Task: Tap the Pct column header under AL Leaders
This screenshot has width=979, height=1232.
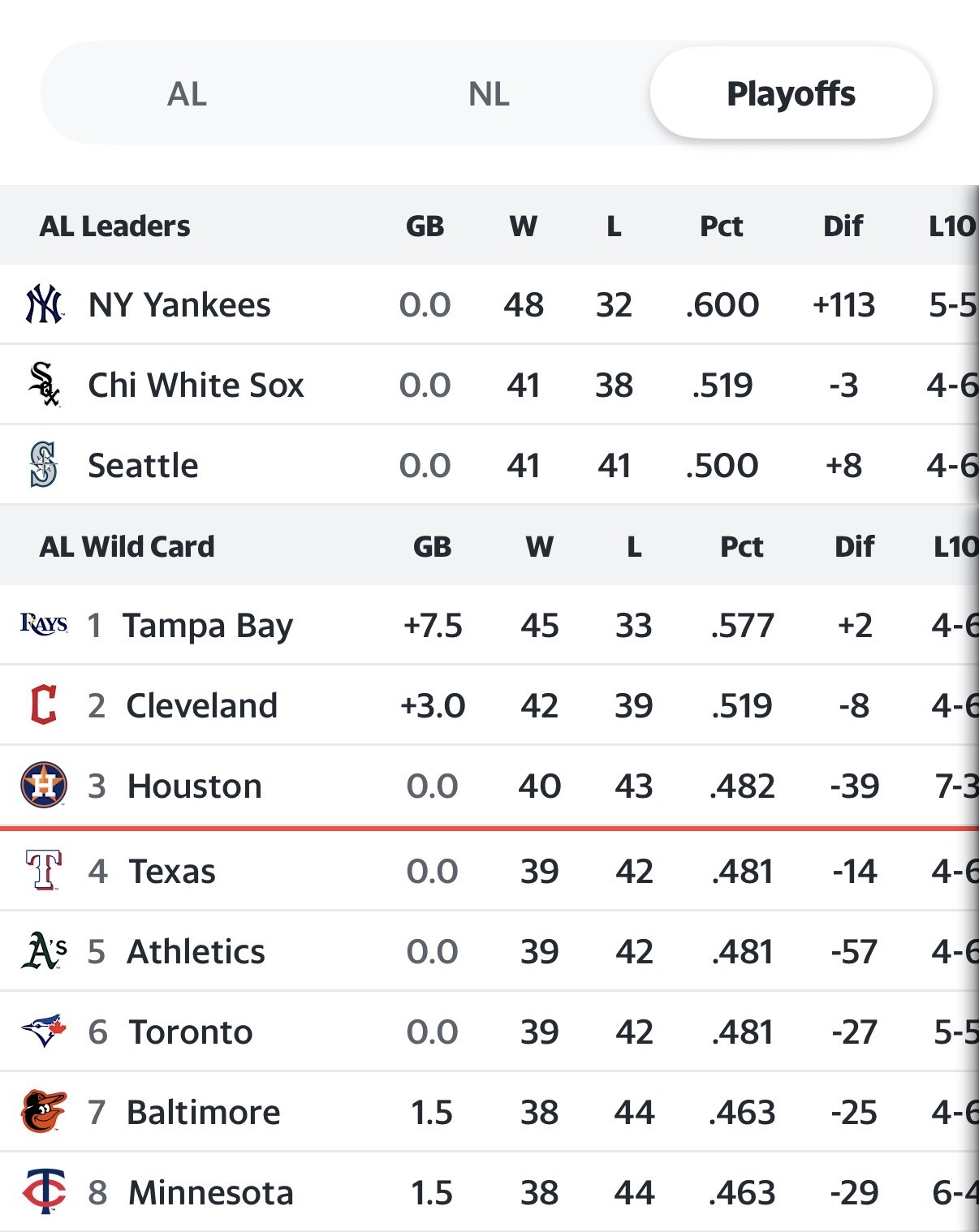Action: [722, 226]
